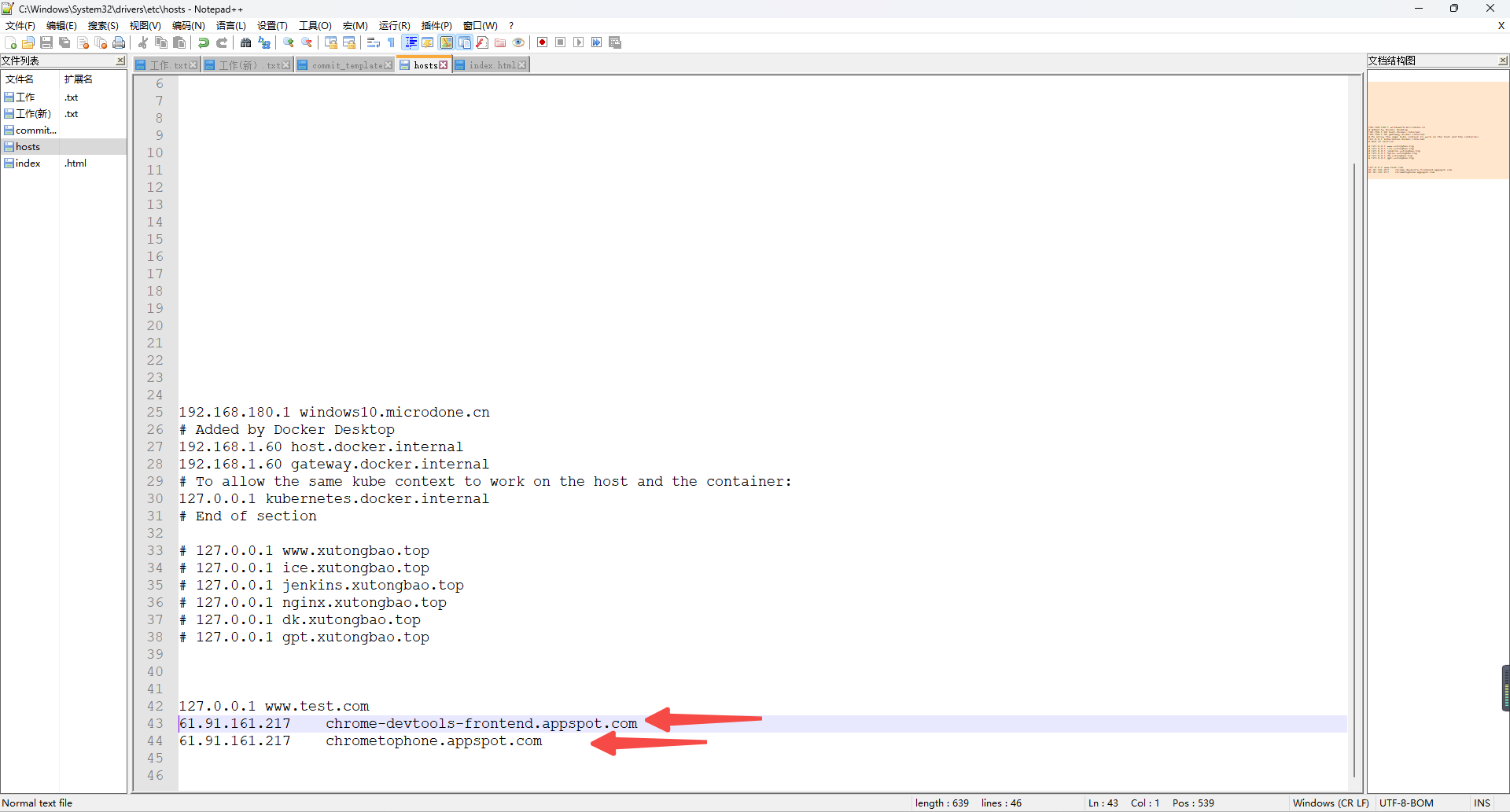Toggle the Document List panel

[x=464, y=42]
